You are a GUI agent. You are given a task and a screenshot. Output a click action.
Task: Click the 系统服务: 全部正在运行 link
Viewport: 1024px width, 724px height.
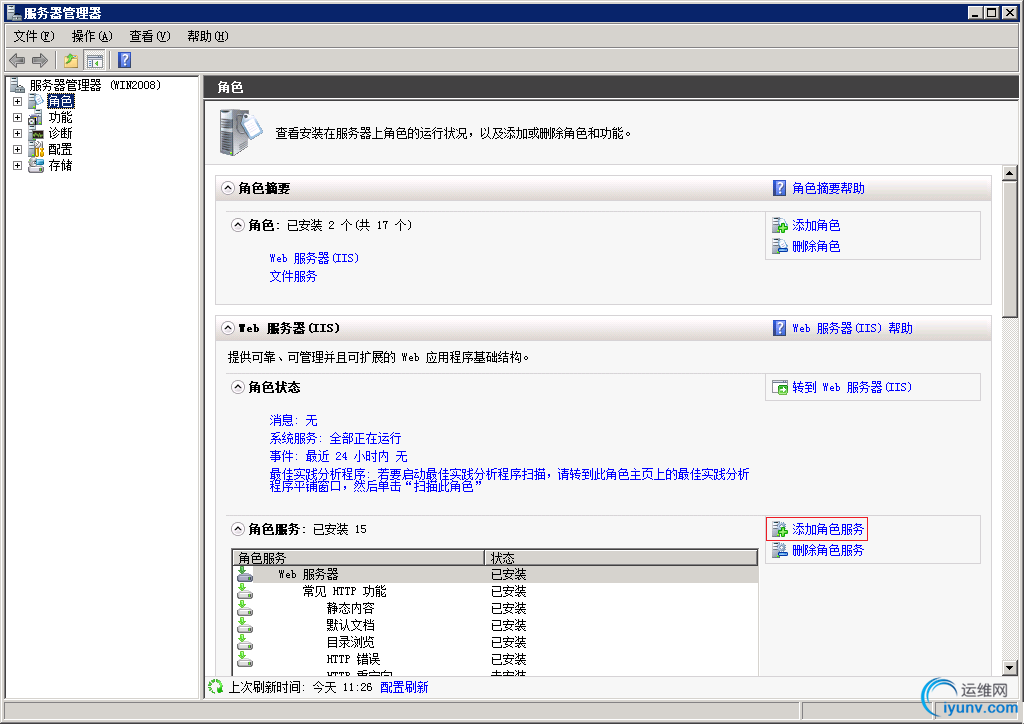(x=335, y=438)
